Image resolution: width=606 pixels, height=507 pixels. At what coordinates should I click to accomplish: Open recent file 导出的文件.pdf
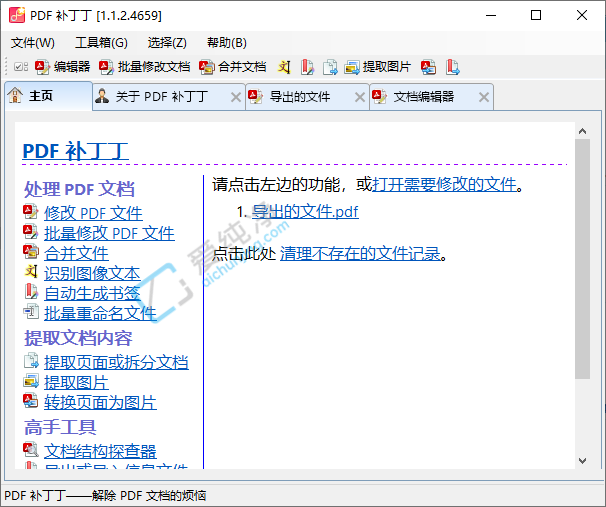coord(305,211)
